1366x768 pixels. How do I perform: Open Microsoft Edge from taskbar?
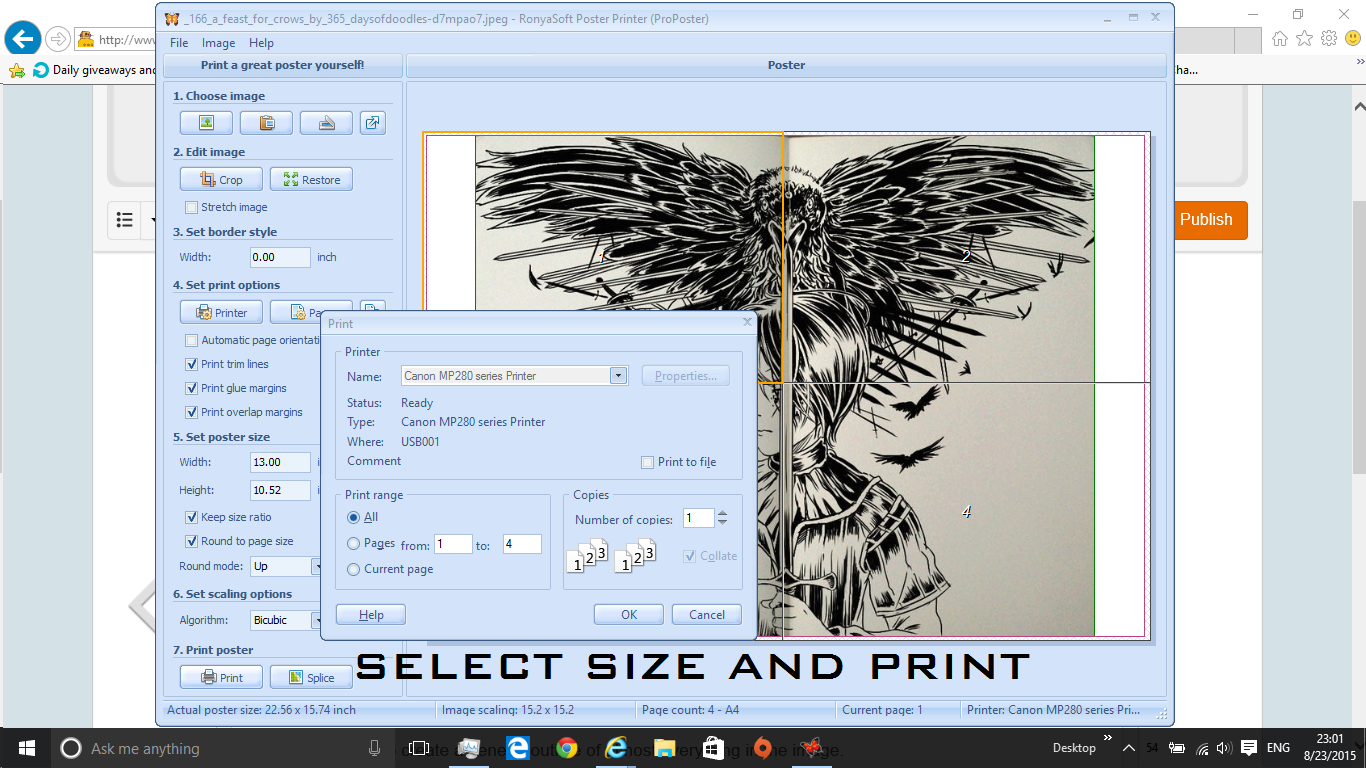click(517, 748)
